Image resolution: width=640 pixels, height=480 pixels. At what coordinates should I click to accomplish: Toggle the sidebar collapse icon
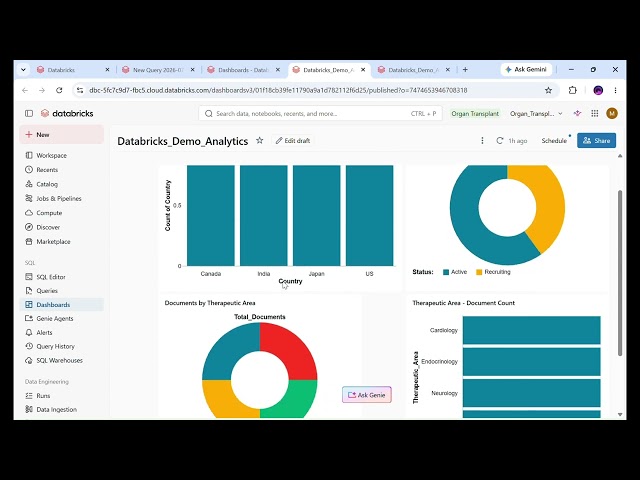click(x=29, y=113)
